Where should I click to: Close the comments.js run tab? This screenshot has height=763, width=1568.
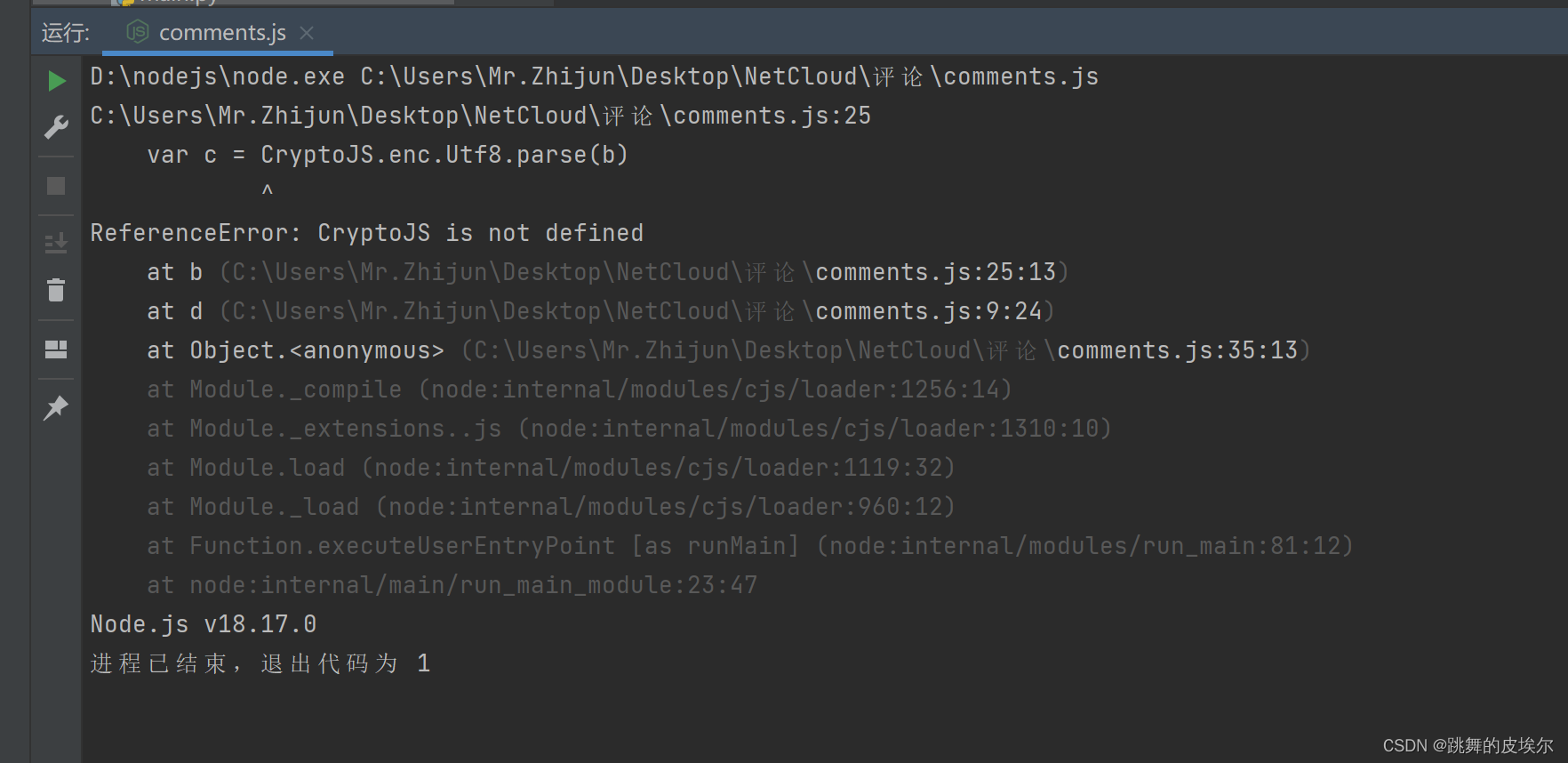[307, 33]
